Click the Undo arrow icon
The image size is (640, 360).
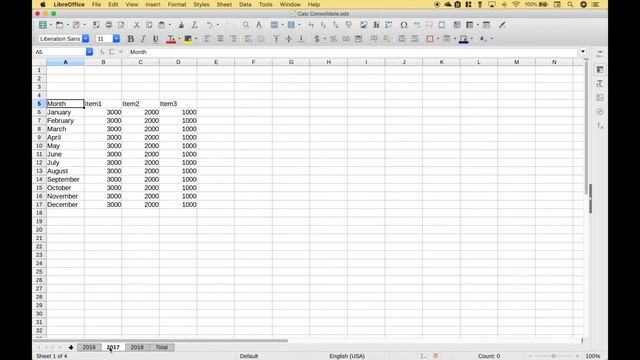[209, 25]
